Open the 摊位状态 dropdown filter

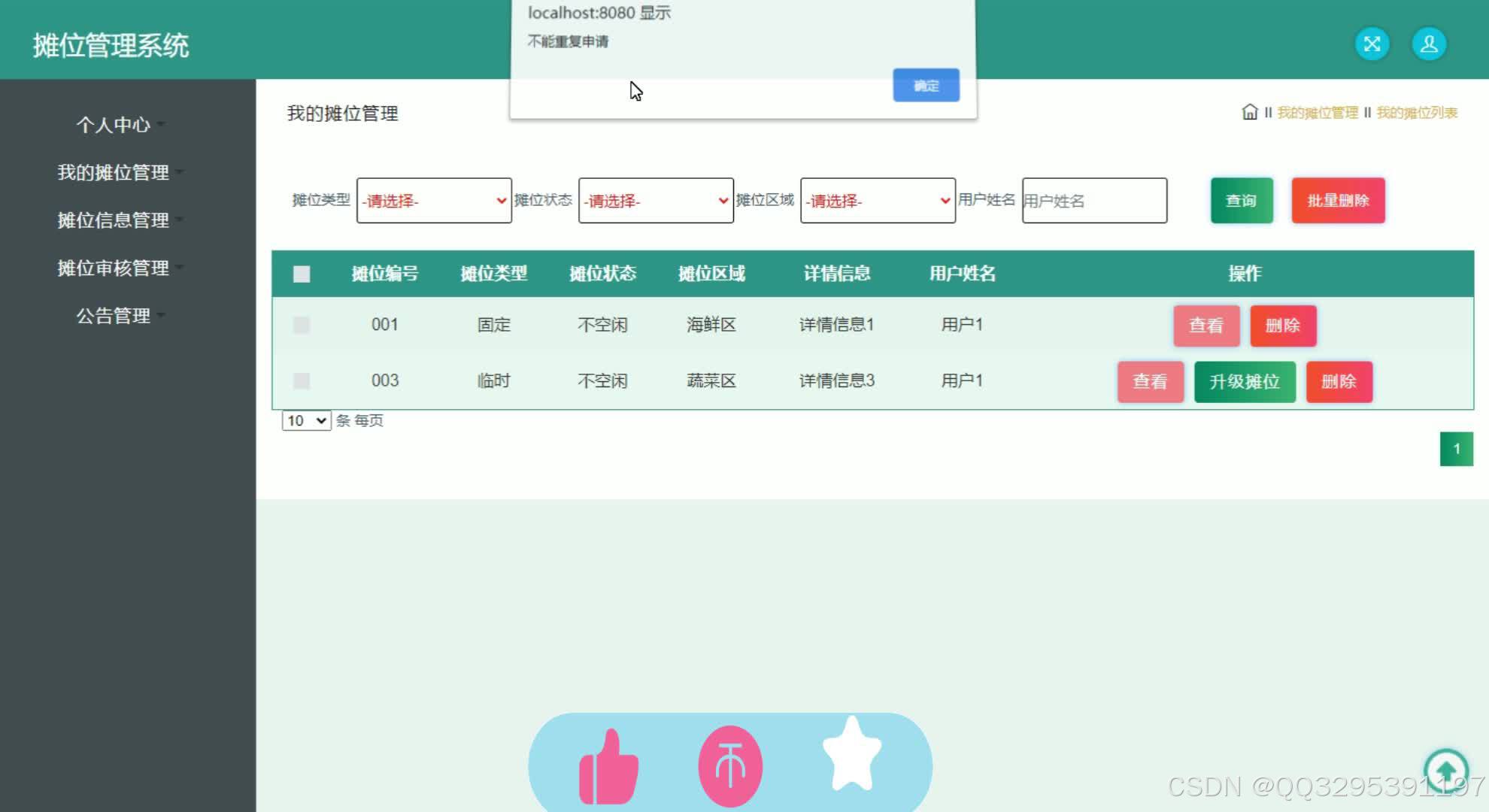pyautogui.click(x=656, y=201)
